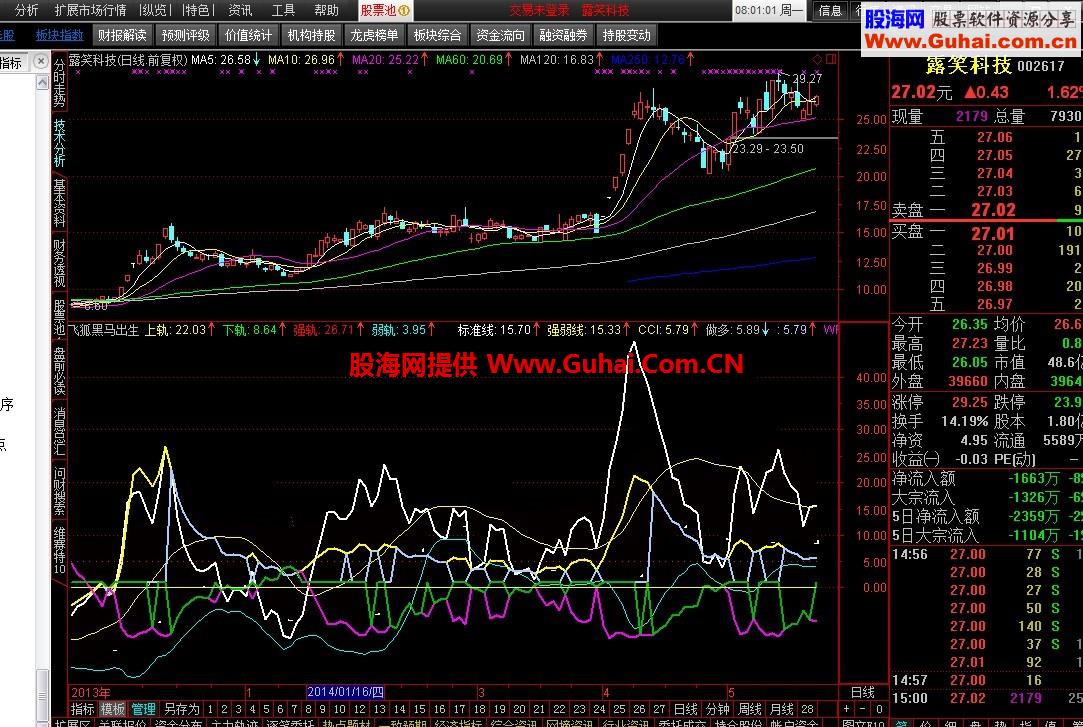The height and width of the screenshot is (727, 1083).
Task: Switch to the 股票池 tab
Action: [385, 10]
